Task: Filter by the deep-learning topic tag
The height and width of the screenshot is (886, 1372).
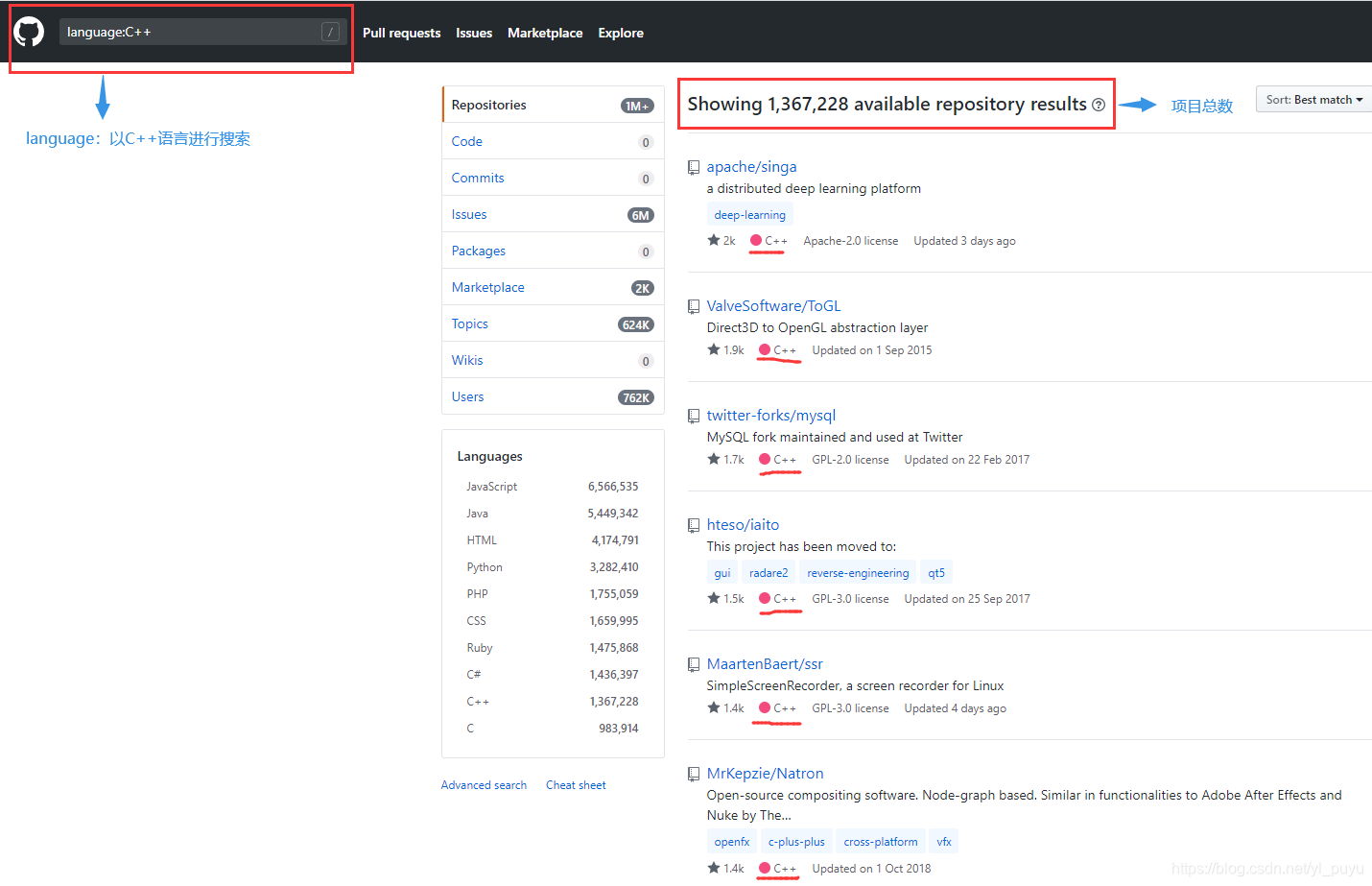Action: coord(749,214)
